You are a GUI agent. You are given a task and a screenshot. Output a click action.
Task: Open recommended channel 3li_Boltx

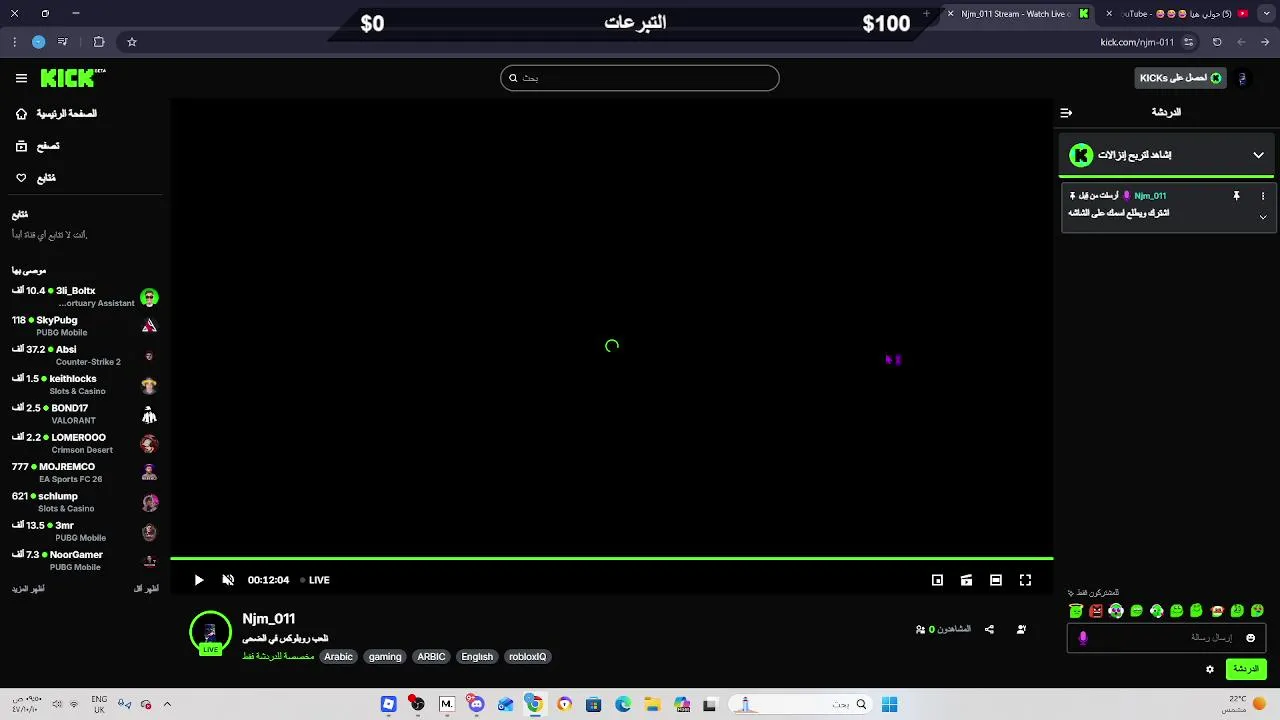[x=85, y=297]
